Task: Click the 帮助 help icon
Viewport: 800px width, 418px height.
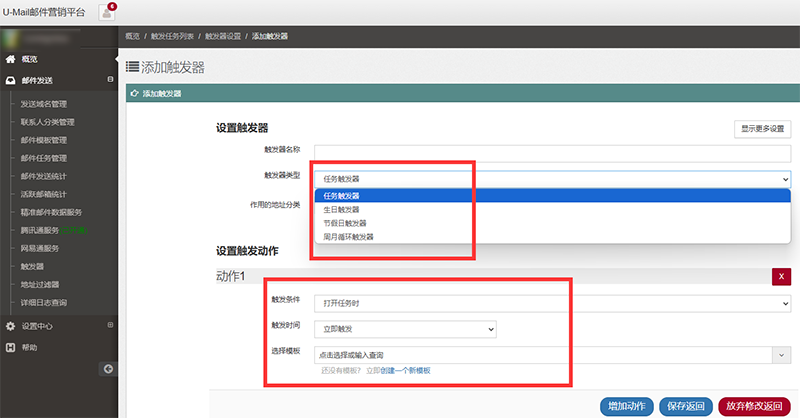Action: (x=11, y=347)
